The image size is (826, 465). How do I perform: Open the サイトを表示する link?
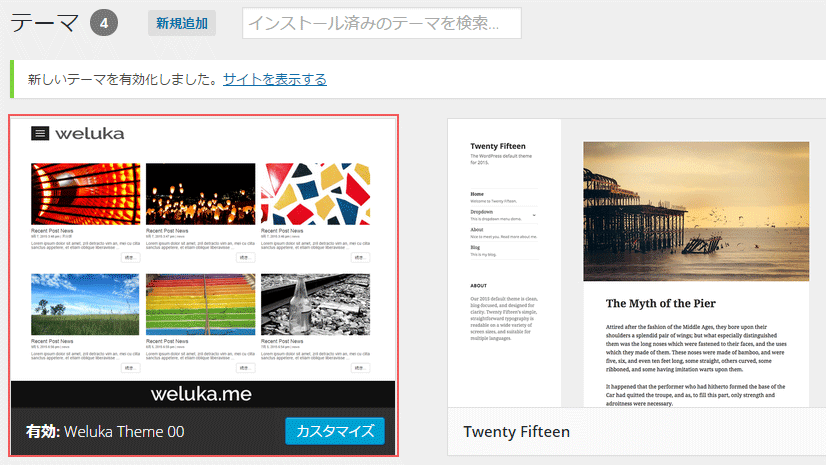click(x=275, y=80)
